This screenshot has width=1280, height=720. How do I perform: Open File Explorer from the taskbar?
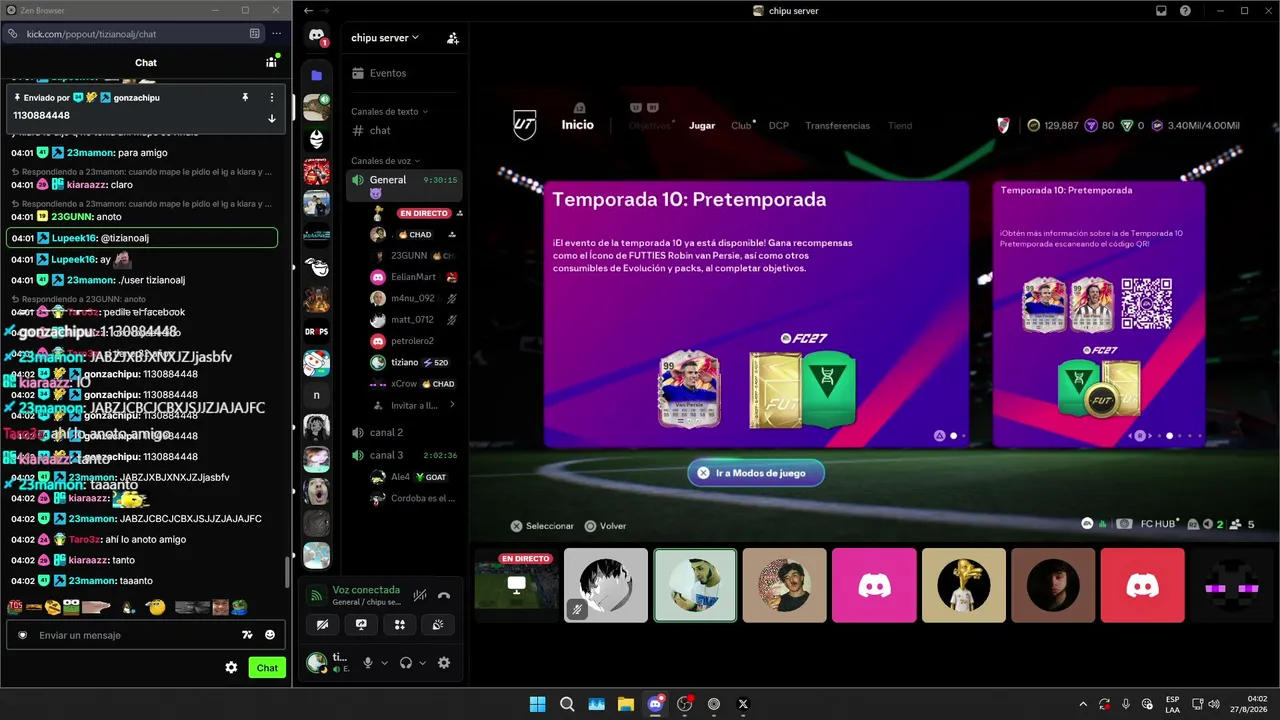pos(625,704)
